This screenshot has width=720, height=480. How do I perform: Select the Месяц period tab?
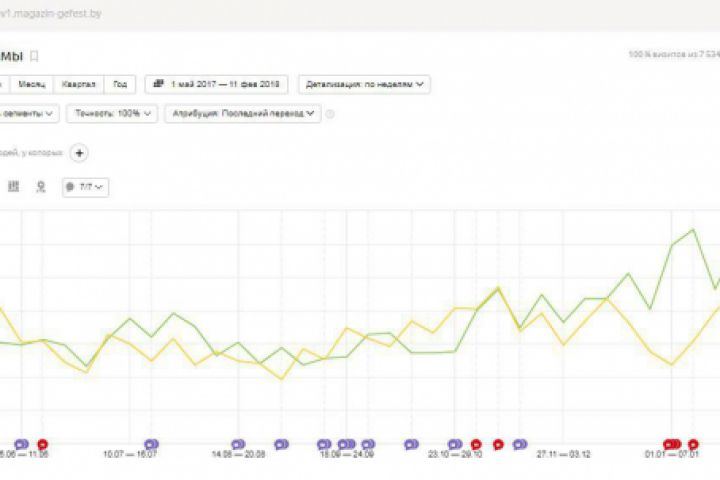pos(32,85)
